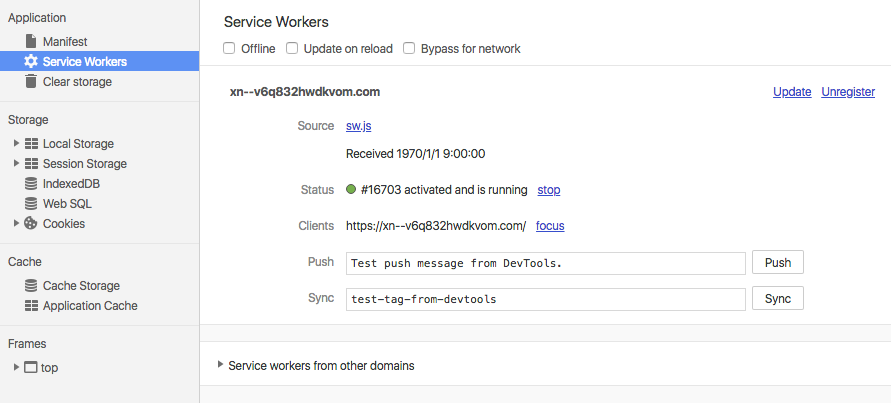
Task: Click the Sync button
Action: tap(778, 298)
